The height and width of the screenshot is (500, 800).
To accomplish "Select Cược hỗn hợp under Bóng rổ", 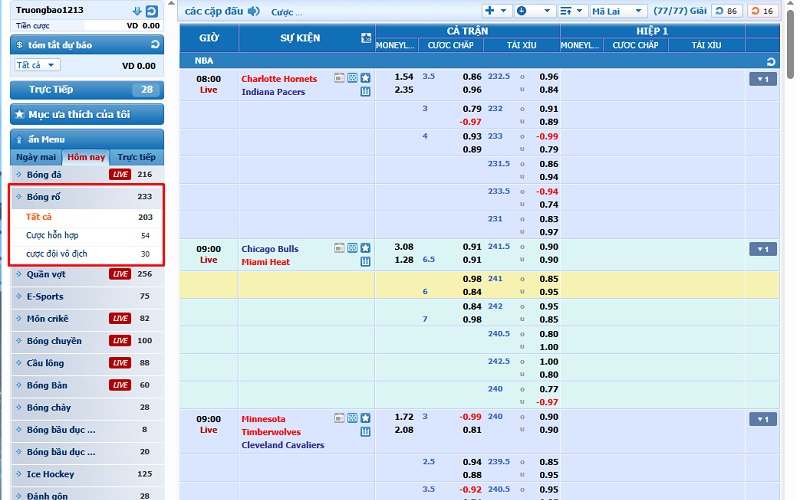I will (52, 235).
